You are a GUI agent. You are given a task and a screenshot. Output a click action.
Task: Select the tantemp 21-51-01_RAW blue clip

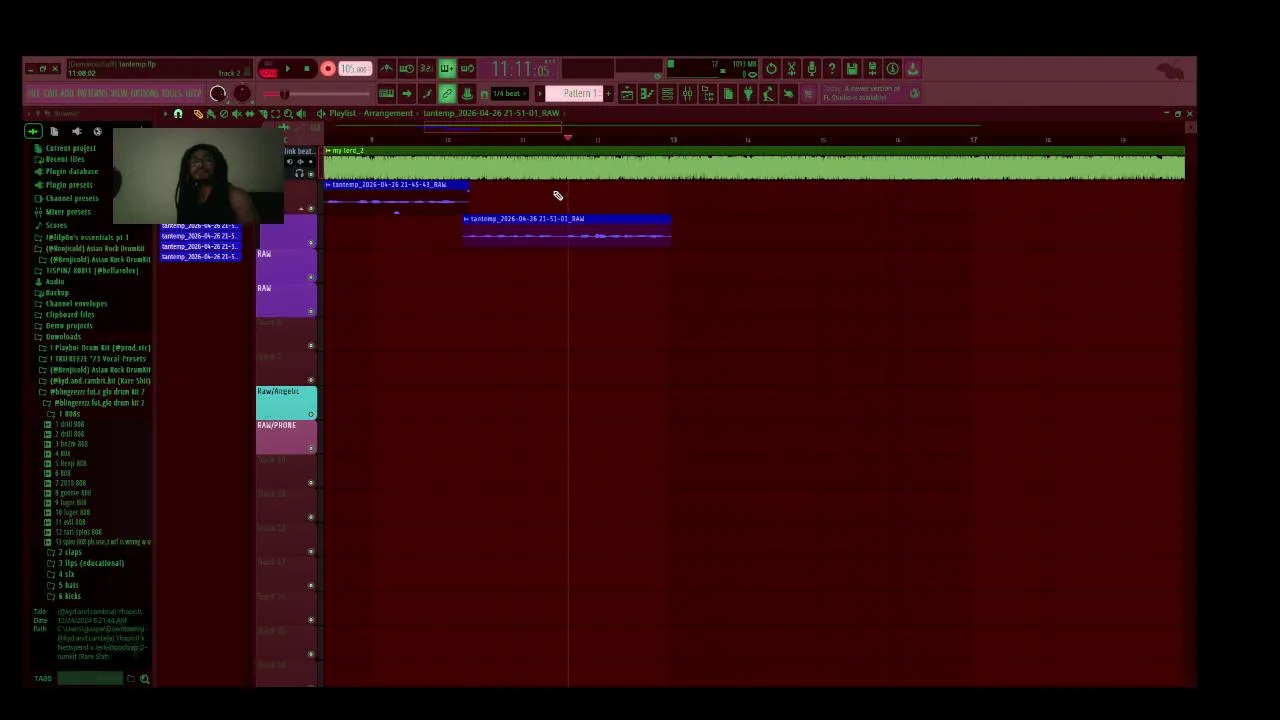coord(567,229)
